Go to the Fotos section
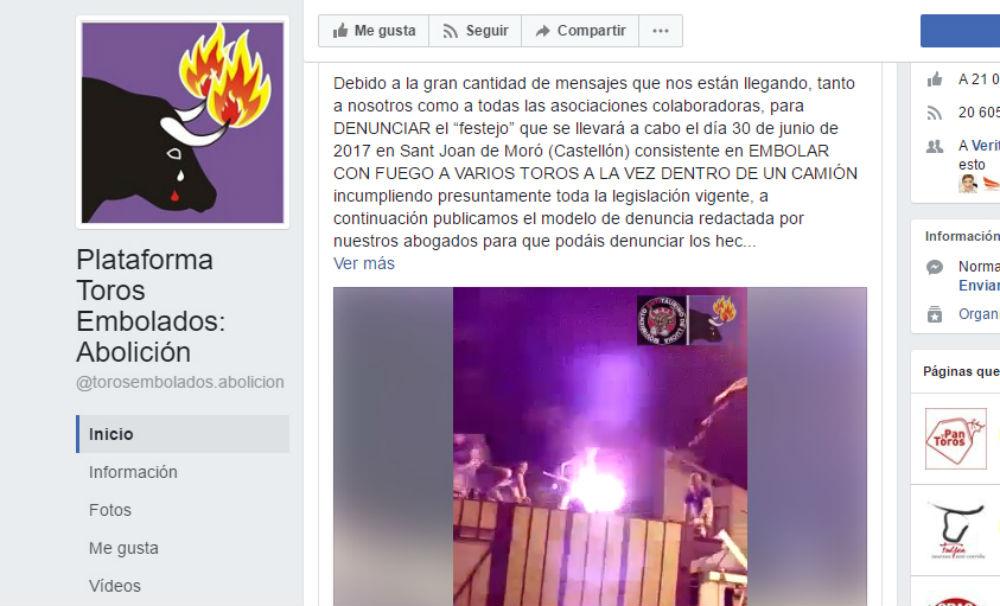The width and height of the screenshot is (1000, 606). coord(110,510)
